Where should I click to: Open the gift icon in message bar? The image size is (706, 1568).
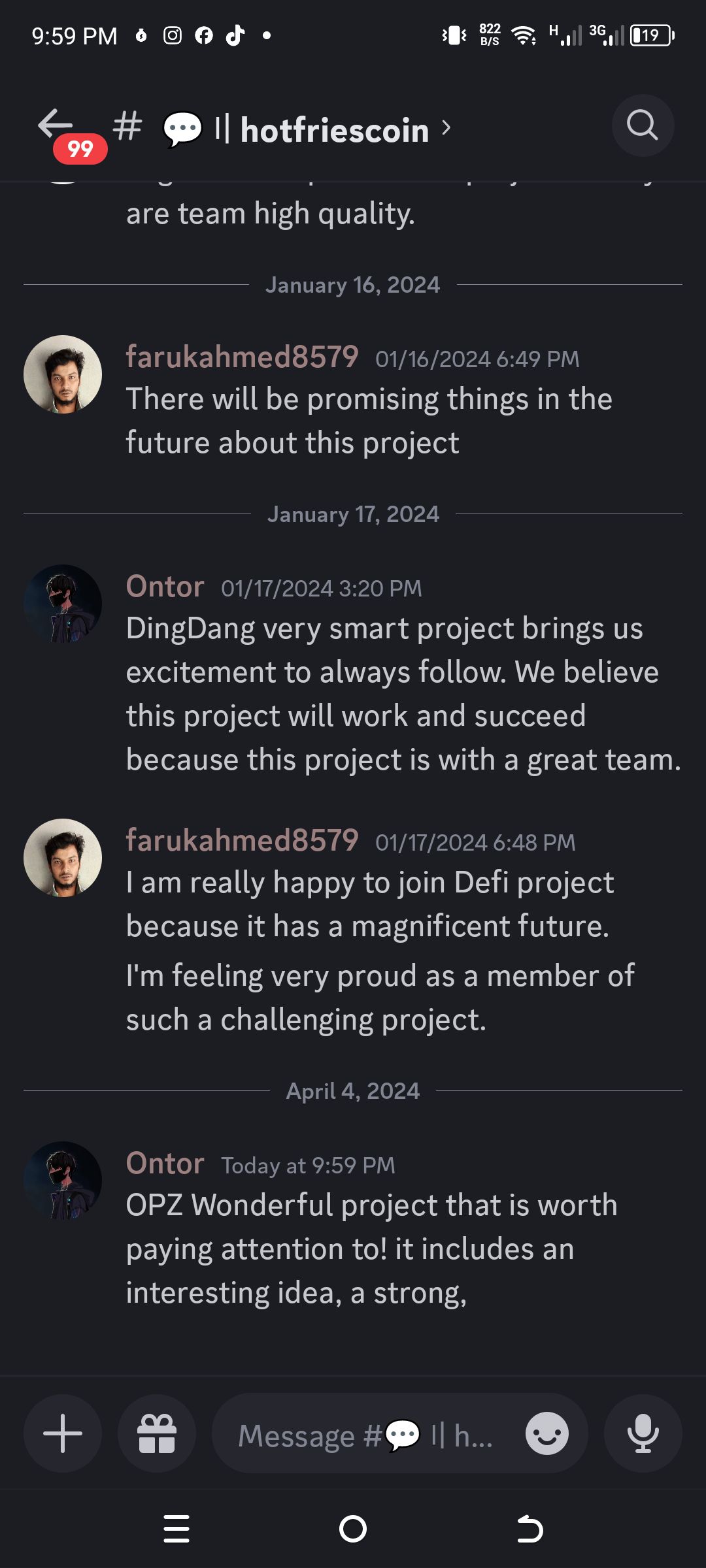157,1433
